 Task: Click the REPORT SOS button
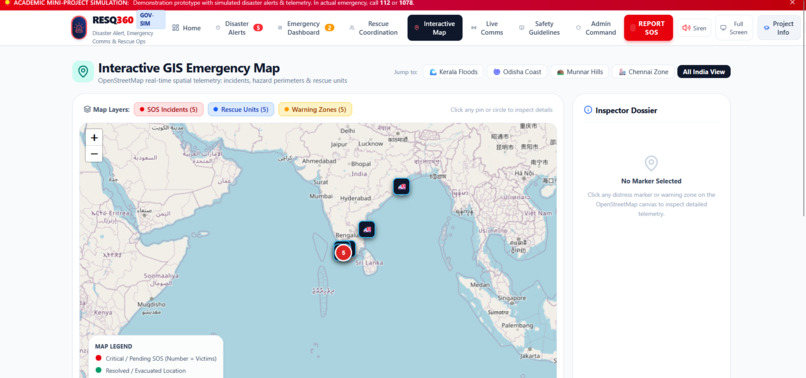point(648,28)
